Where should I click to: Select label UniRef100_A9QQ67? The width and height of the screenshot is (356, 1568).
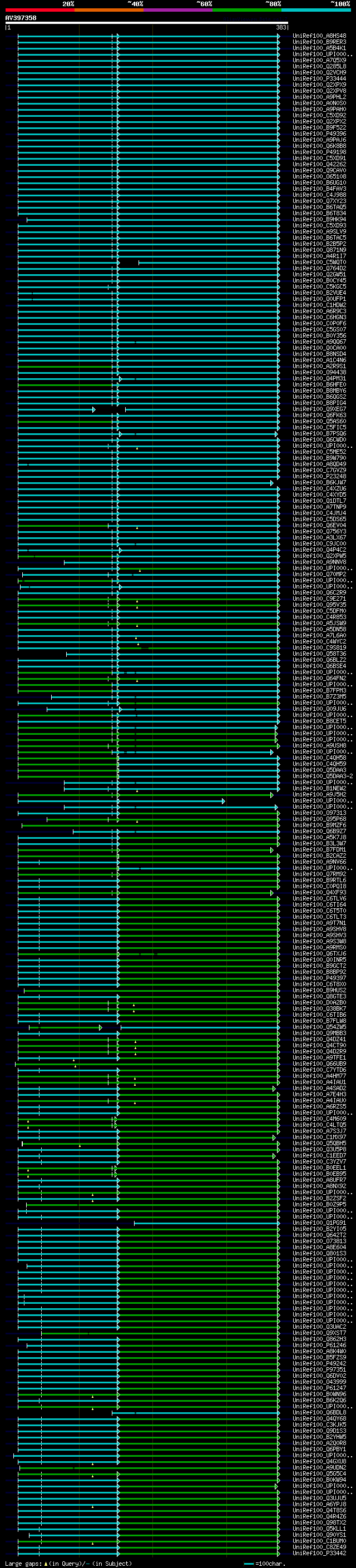(319, 342)
